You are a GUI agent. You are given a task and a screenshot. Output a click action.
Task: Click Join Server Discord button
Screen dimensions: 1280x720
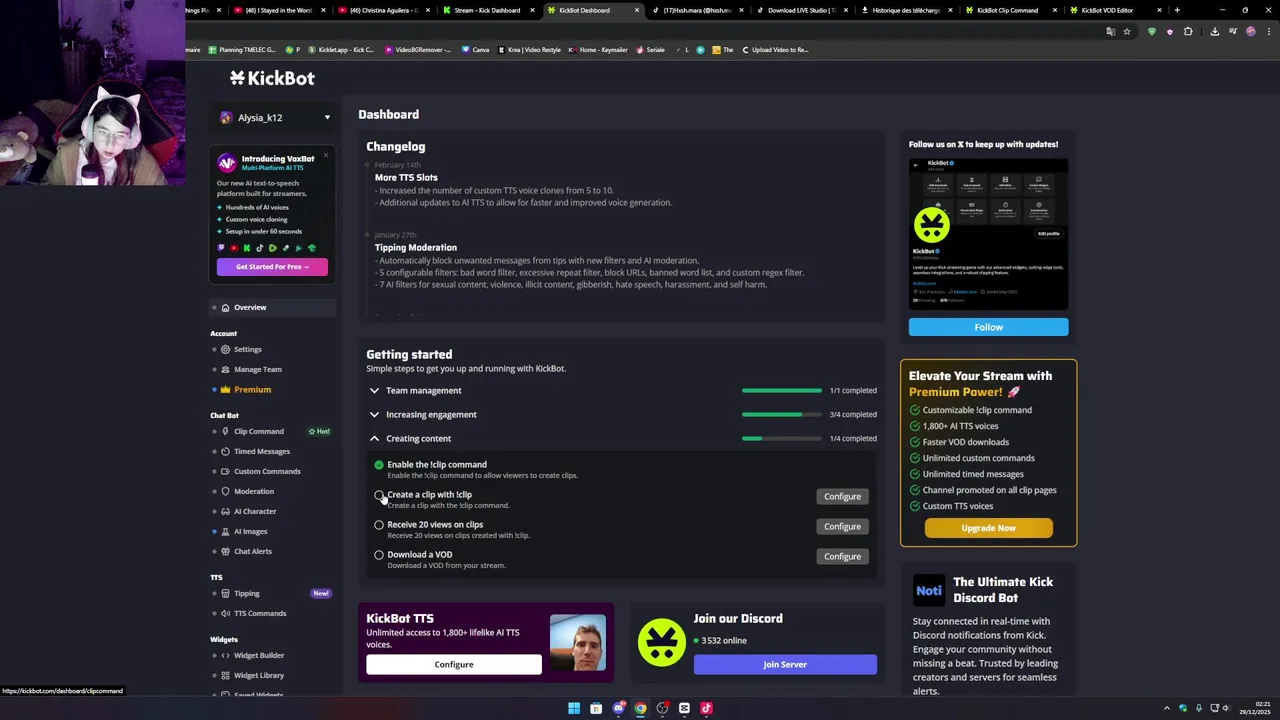(x=785, y=664)
